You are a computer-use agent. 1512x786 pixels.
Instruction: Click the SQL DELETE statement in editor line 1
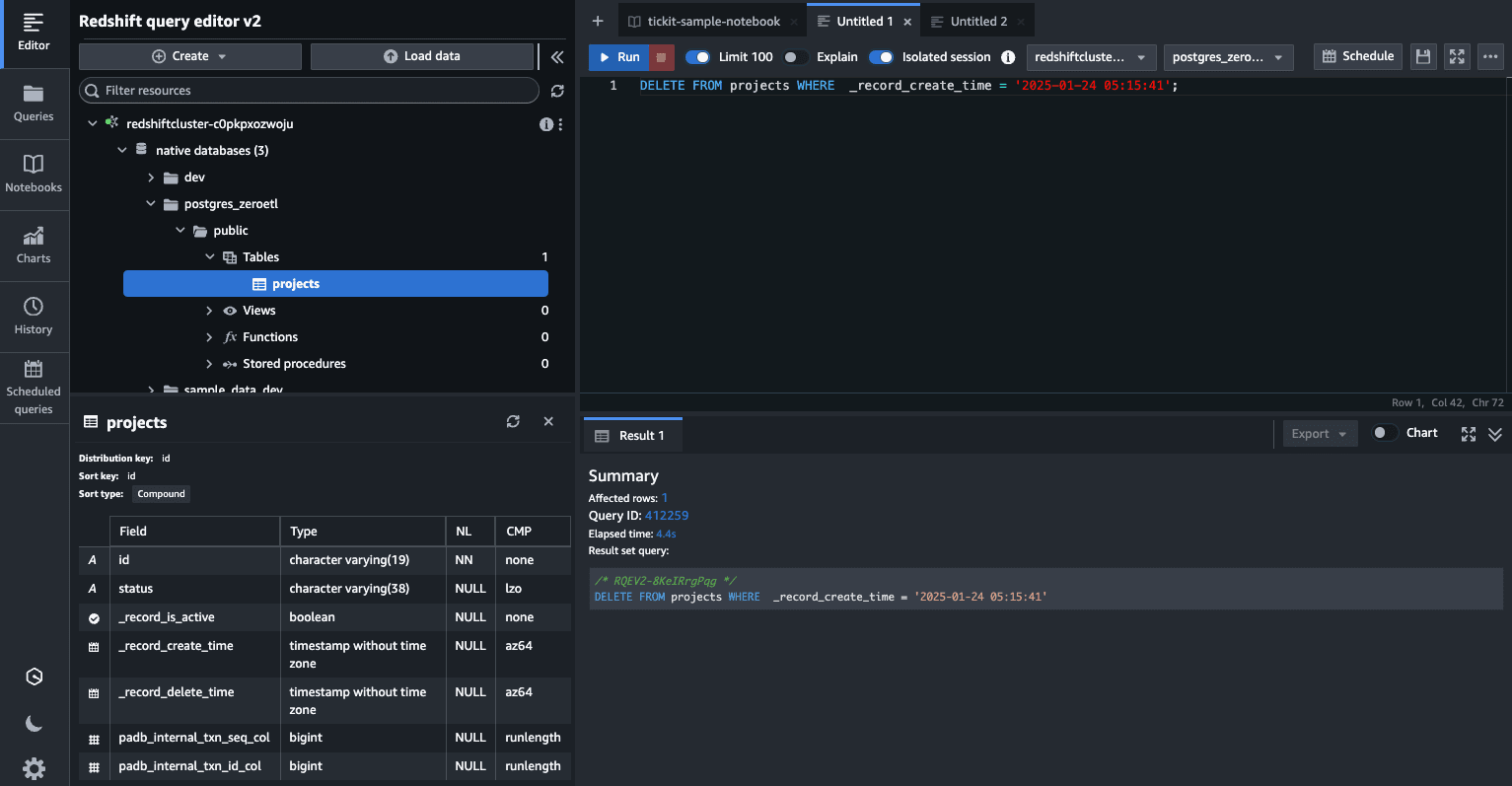click(x=908, y=86)
